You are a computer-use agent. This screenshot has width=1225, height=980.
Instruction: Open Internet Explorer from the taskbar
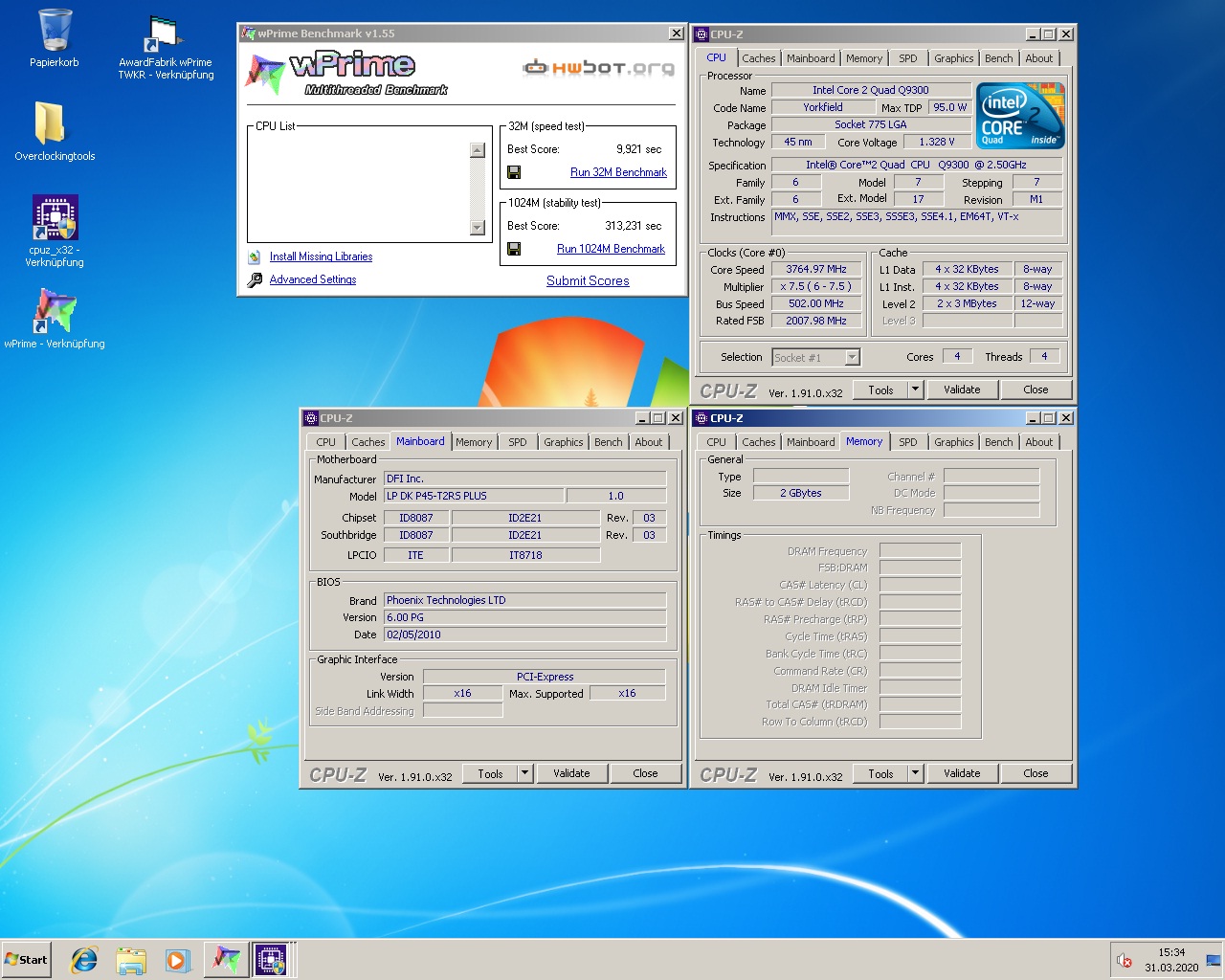[x=85, y=960]
